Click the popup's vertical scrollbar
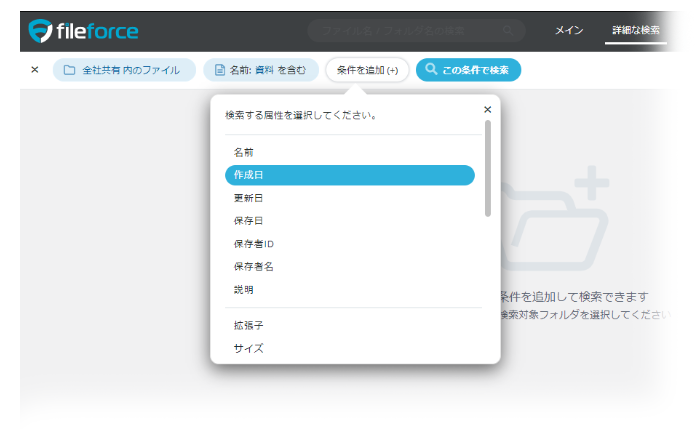695x441 pixels. (488, 168)
